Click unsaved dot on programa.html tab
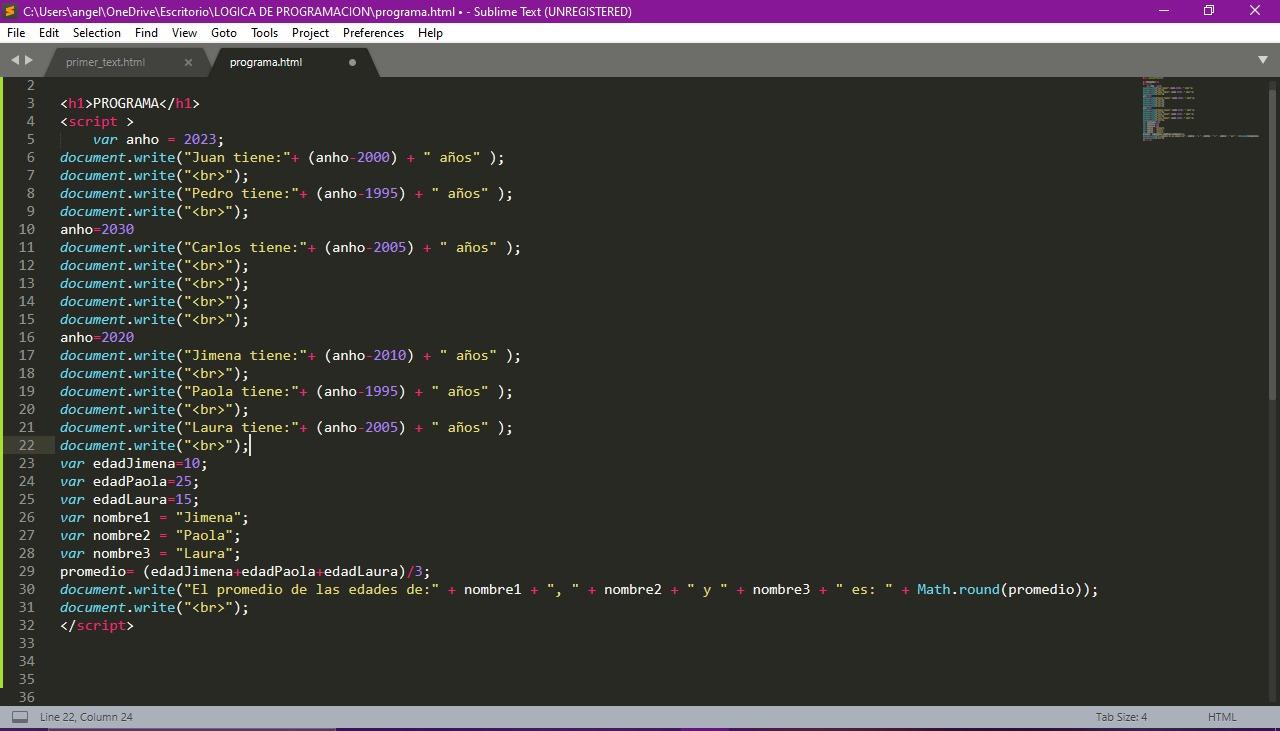 tap(352, 62)
